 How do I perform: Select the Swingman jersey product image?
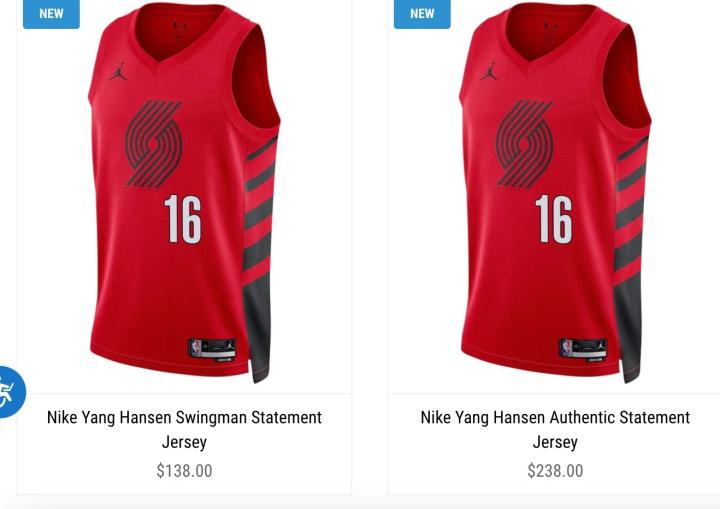[x=184, y=193]
